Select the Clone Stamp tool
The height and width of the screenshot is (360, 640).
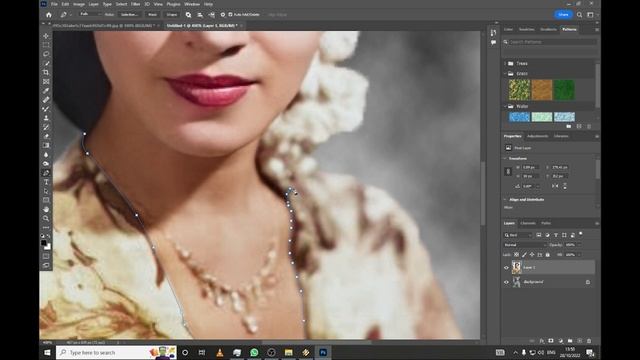(46, 118)
